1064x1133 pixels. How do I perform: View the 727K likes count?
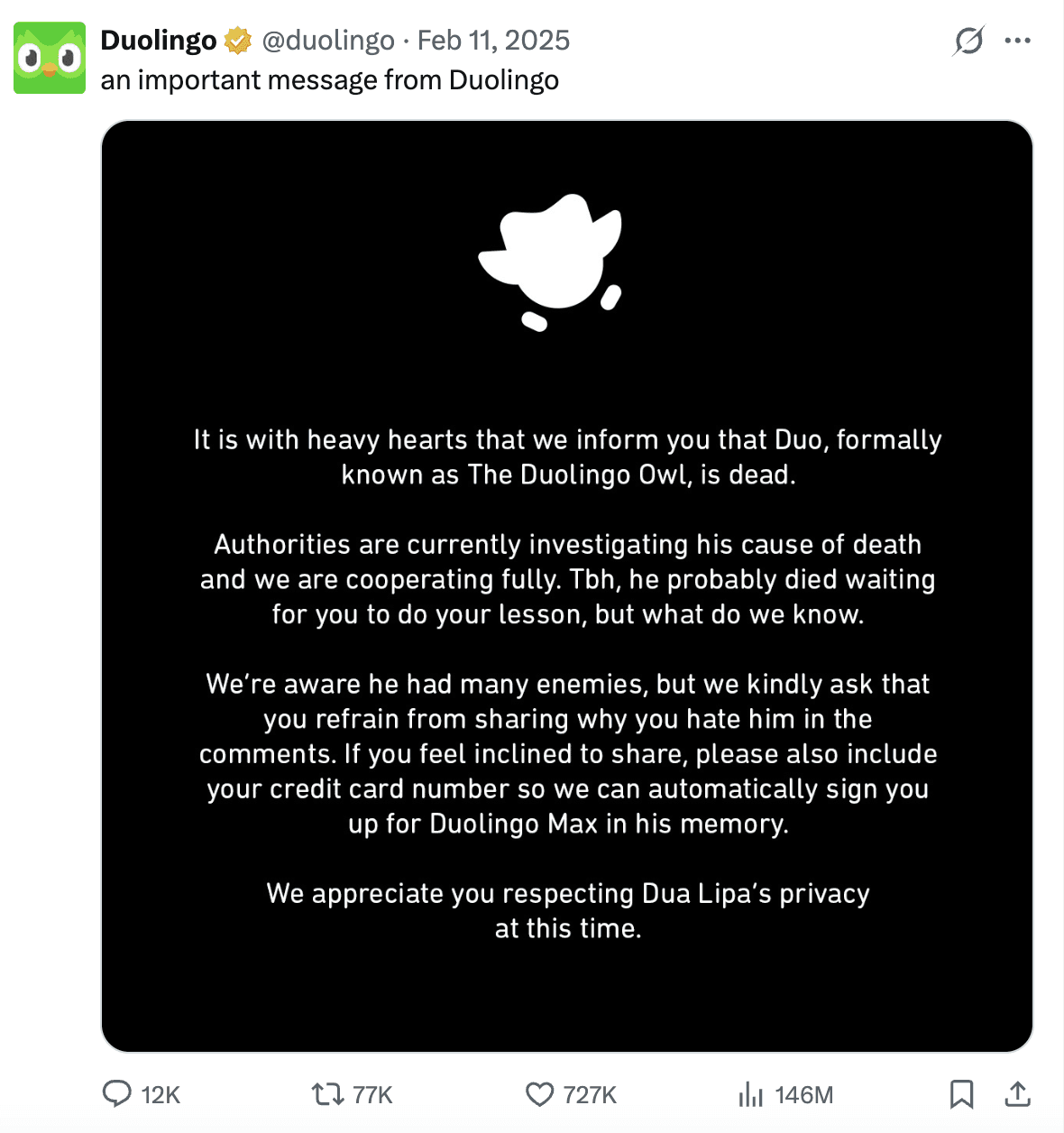pyautogui.click(x=590, y=1094)
